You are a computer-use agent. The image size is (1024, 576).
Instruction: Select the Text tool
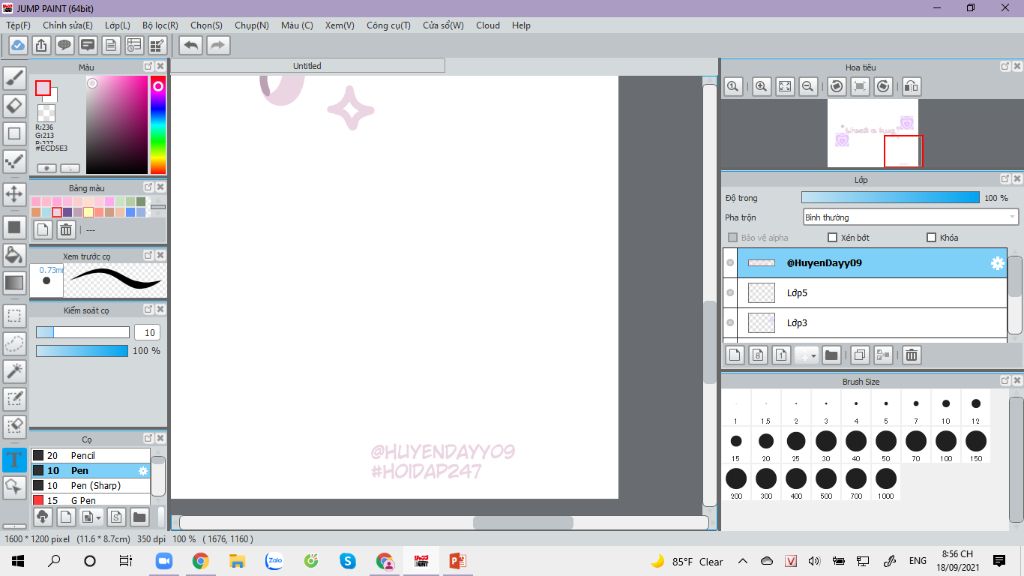click(x=14, y=459)
